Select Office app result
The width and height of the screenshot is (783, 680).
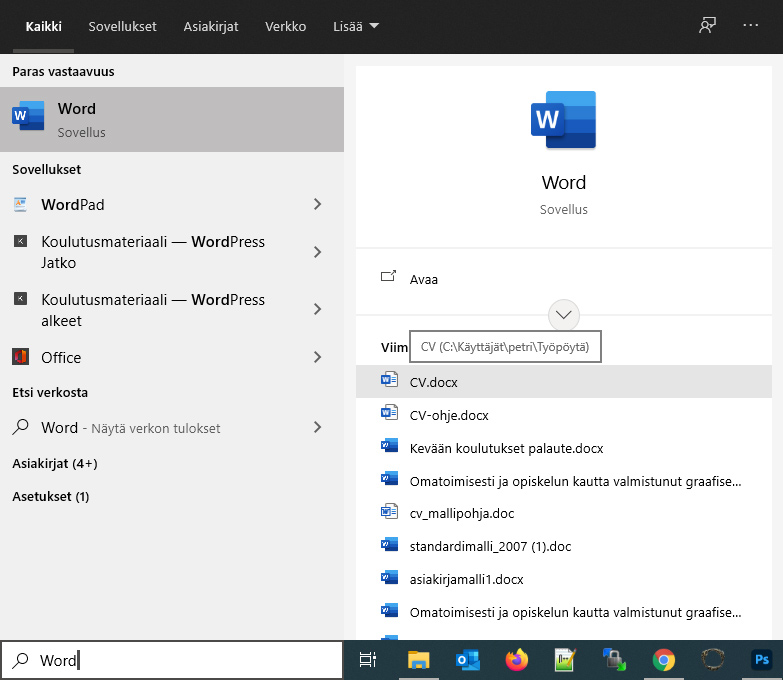pyautogui.click(x=172, y=357)
